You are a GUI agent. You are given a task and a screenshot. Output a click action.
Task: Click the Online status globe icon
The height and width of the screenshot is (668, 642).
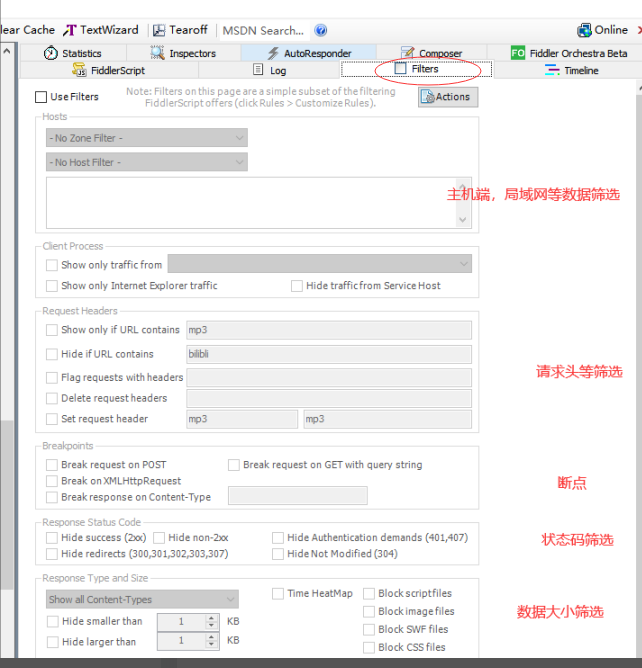pos(584,30)
